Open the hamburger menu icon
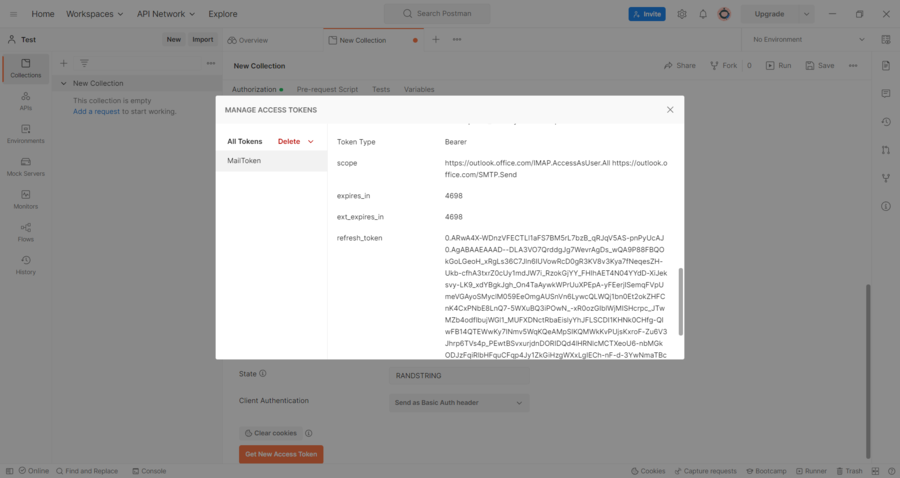900x478 pixels. pyautogui.click(x=14, y=14)
